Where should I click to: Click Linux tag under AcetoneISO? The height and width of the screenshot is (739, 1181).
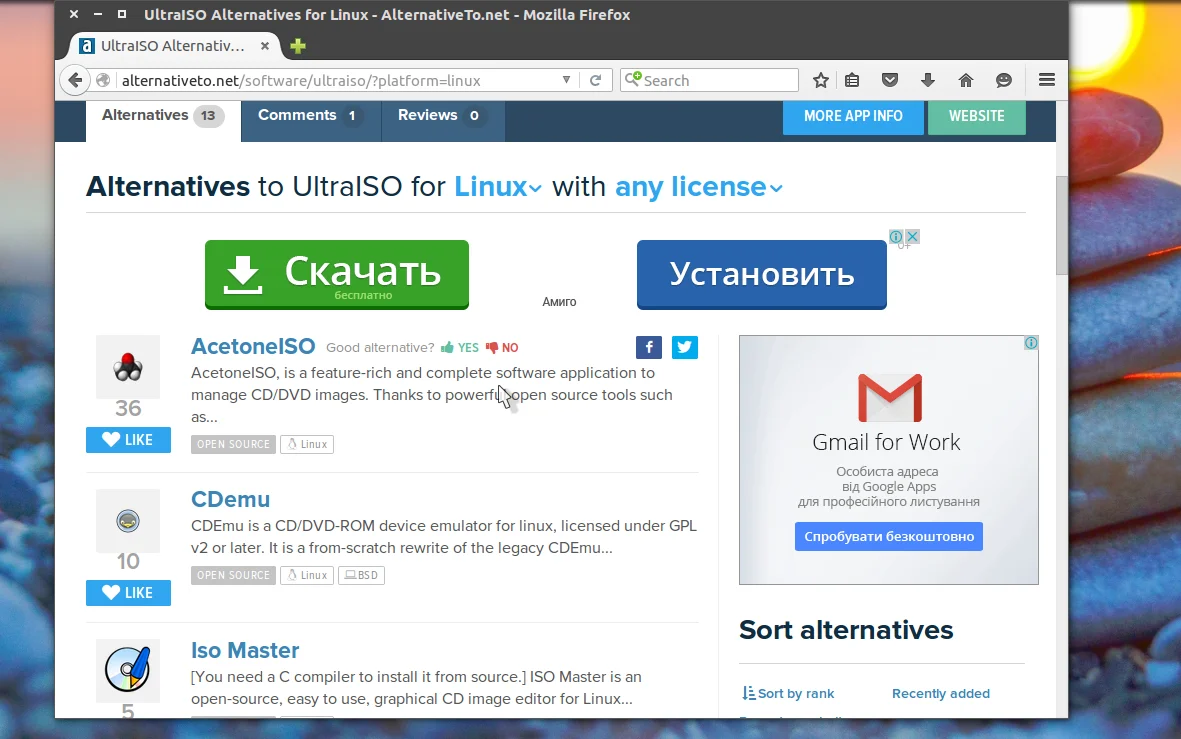tap(307, 444)
